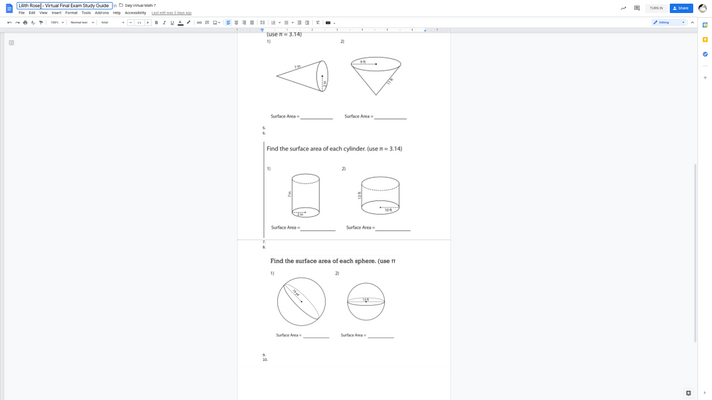Open line spacing options
The image size is (712, 400).
[x=262, y=23]
